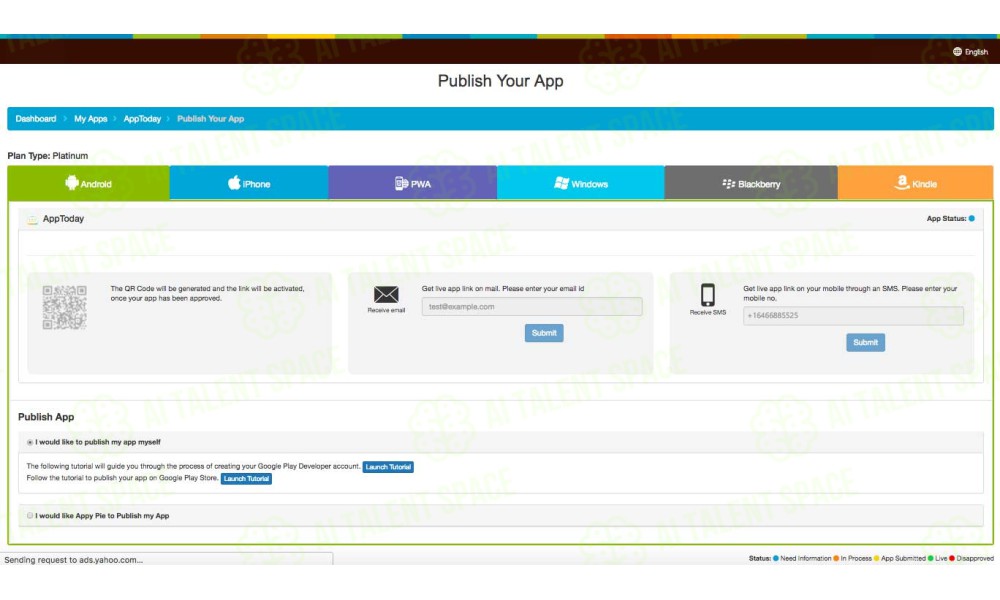The height and width of the screenshot is (600, 1000).
Task: Launch Tutorial for Google Play Developer account
Action: [388, 467]
